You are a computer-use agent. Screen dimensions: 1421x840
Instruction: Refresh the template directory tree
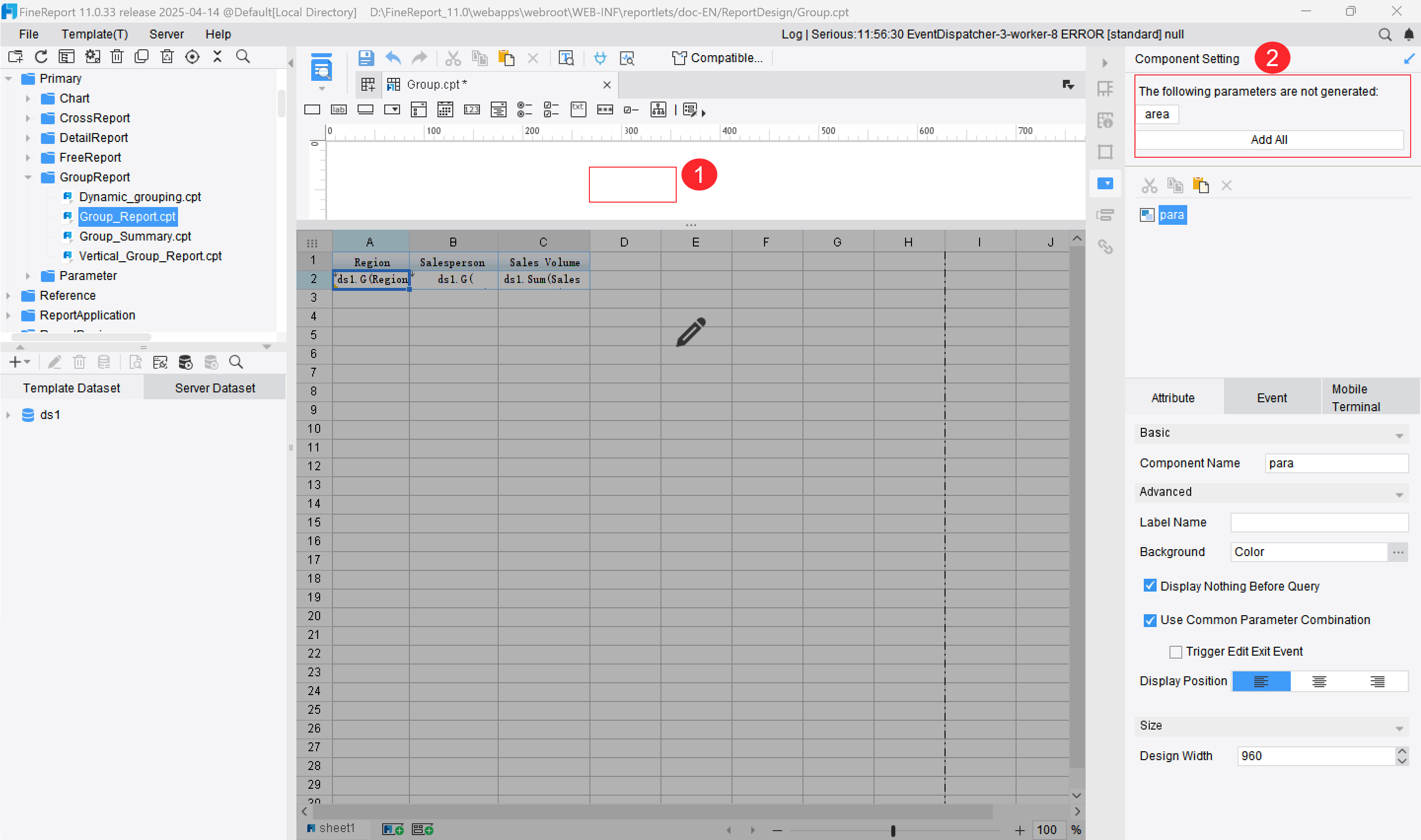point(41,57)
